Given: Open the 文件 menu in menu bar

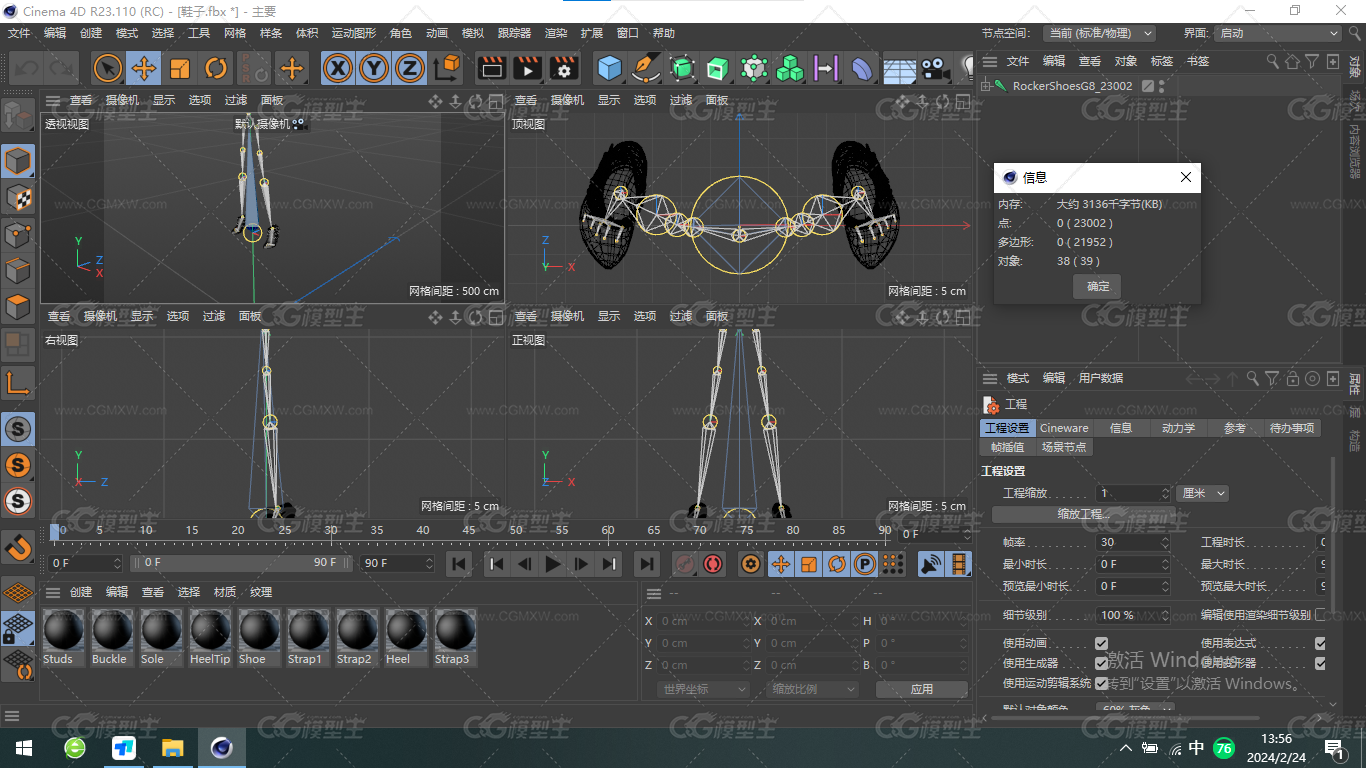Looking at the screenshot, I should point(19,33).
